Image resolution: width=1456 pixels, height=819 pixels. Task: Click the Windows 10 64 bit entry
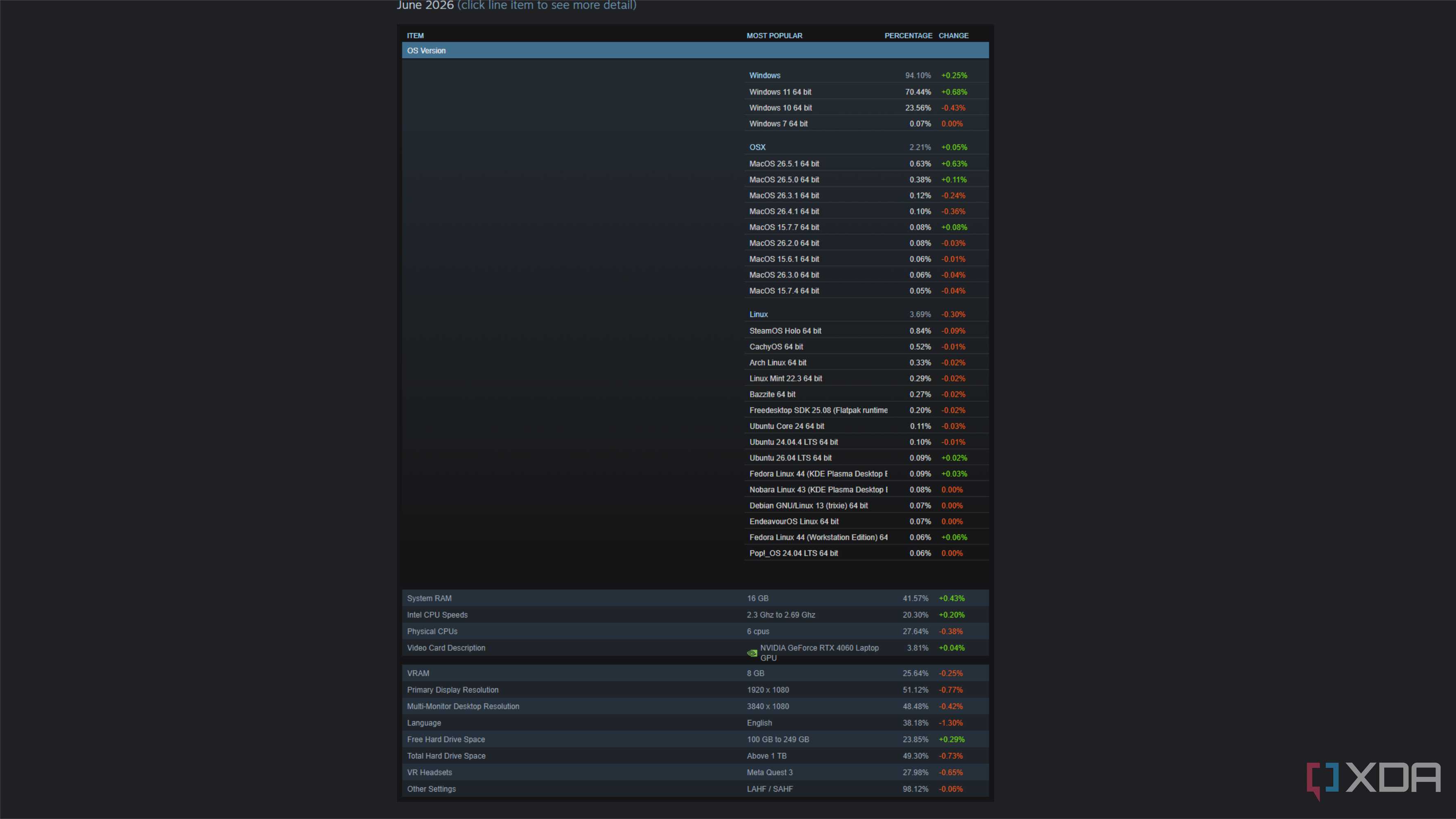[x=866, y=107]
